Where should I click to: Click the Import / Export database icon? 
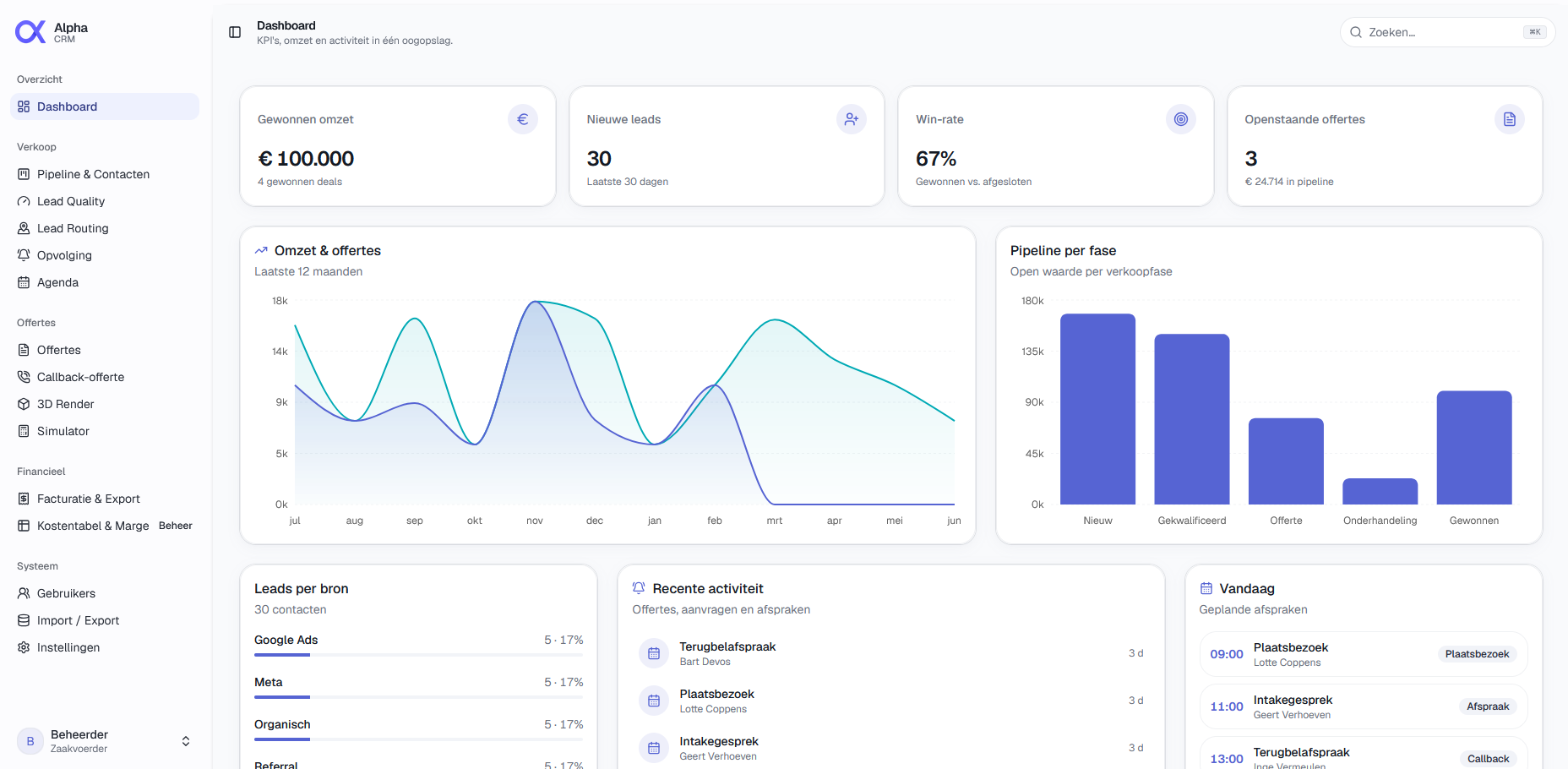point(24,620)
